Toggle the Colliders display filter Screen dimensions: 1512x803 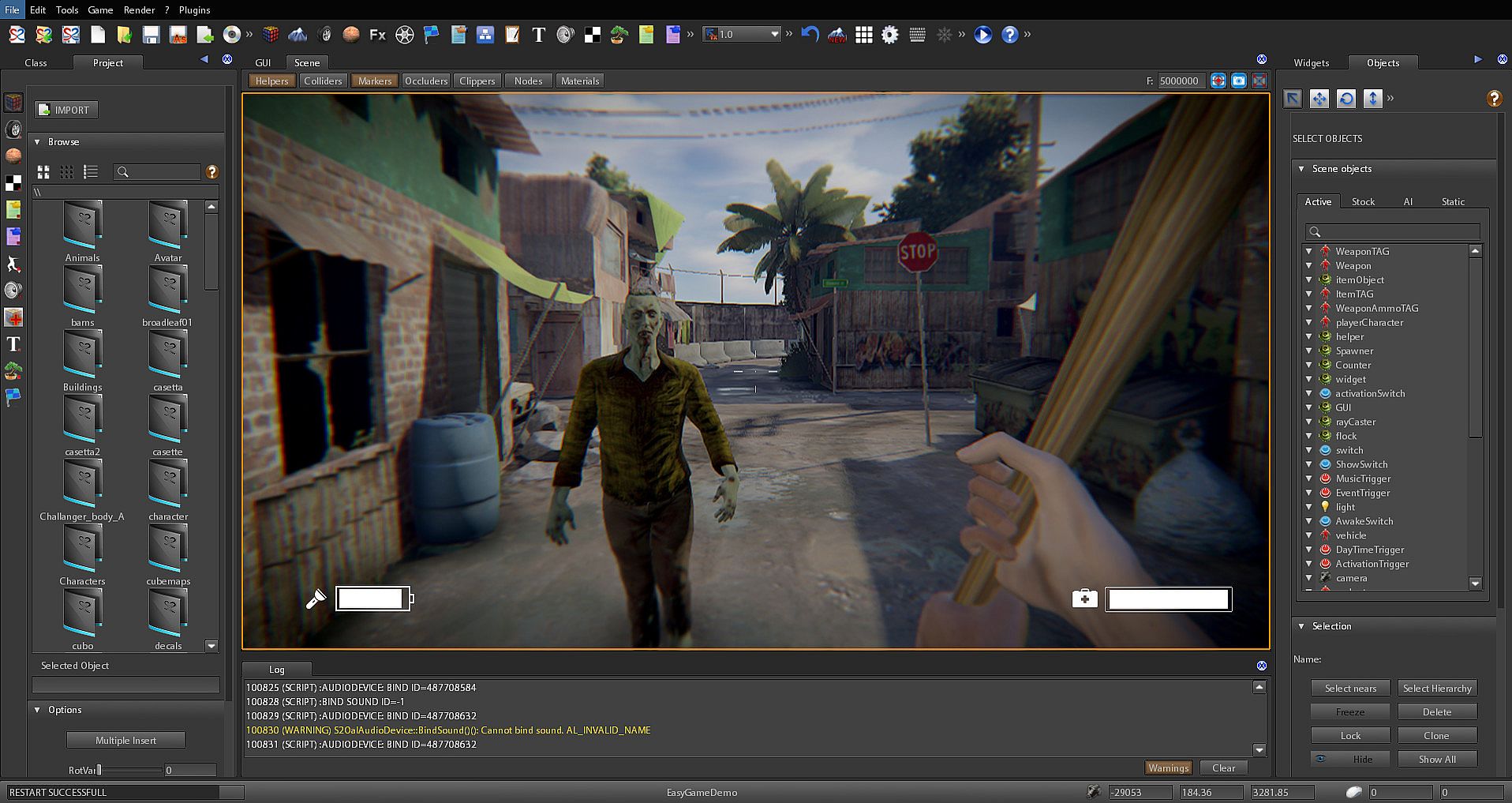(x=323, y=81)
